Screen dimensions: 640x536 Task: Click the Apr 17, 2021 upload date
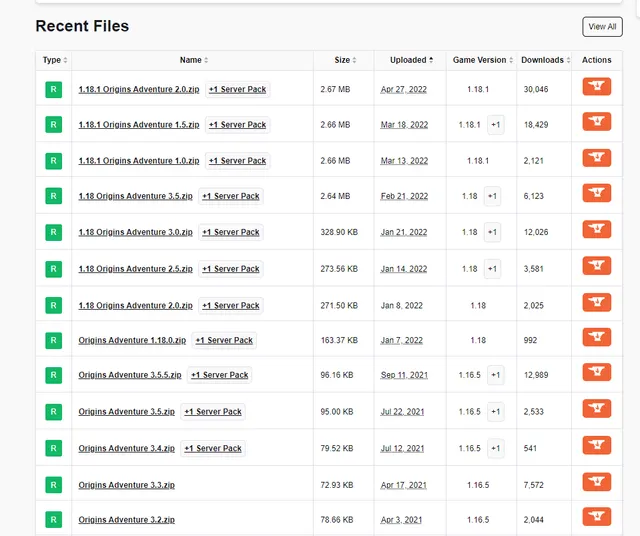click(x=404, y=485)
